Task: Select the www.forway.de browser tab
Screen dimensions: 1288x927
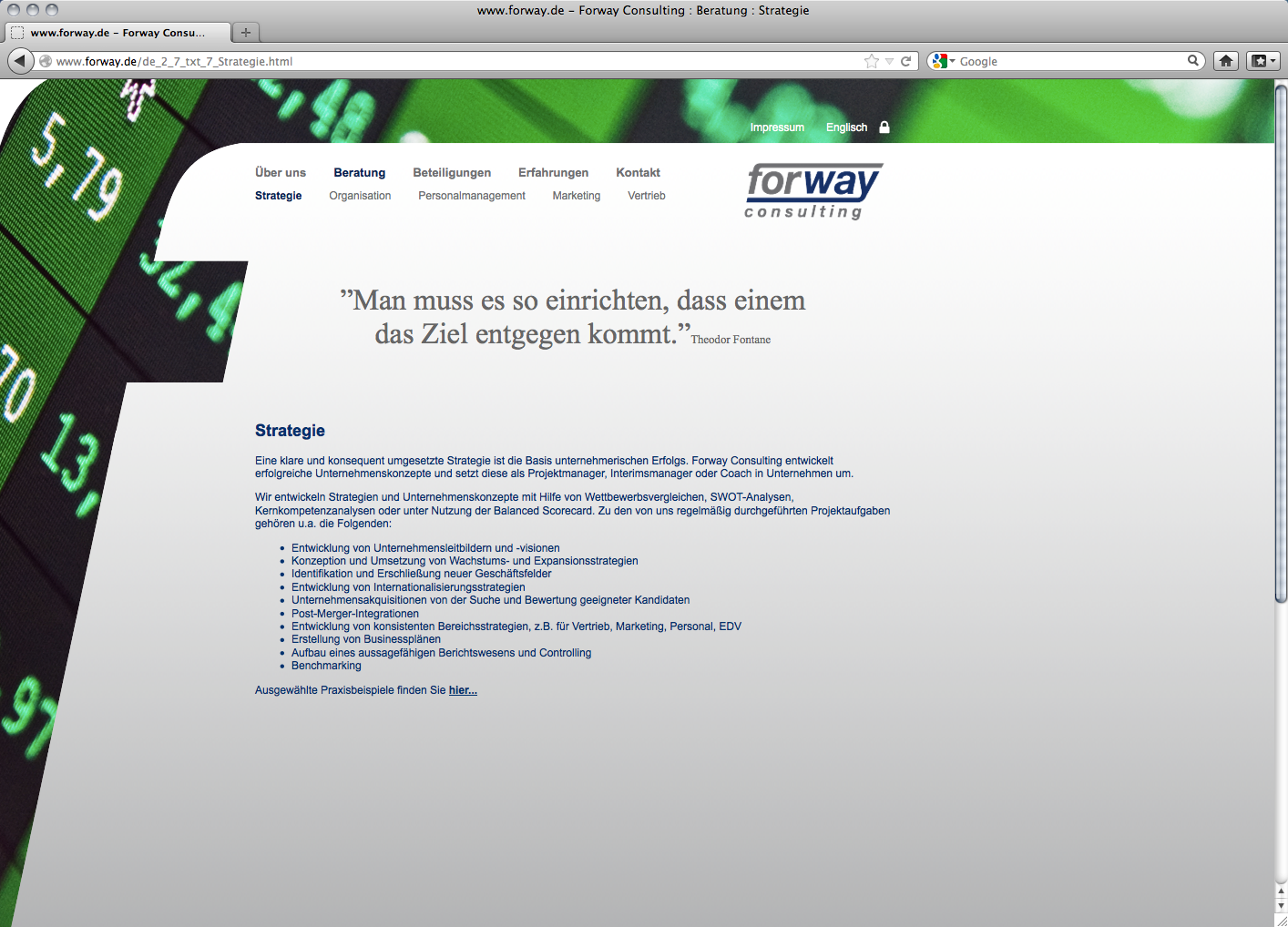Action: 117,33
